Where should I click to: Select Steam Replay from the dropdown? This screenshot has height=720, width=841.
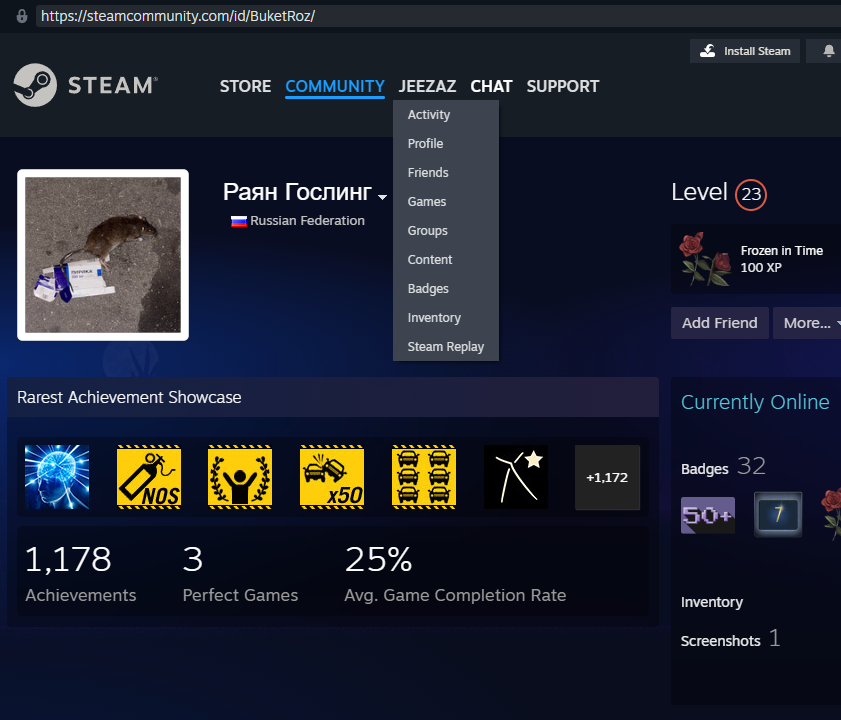[446, 347]
